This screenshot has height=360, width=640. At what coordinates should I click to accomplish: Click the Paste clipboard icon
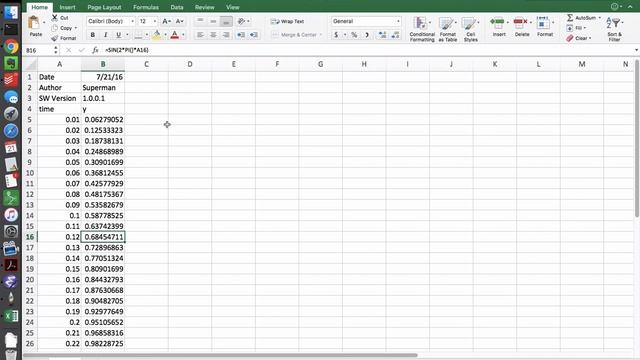tap(34, 23)
